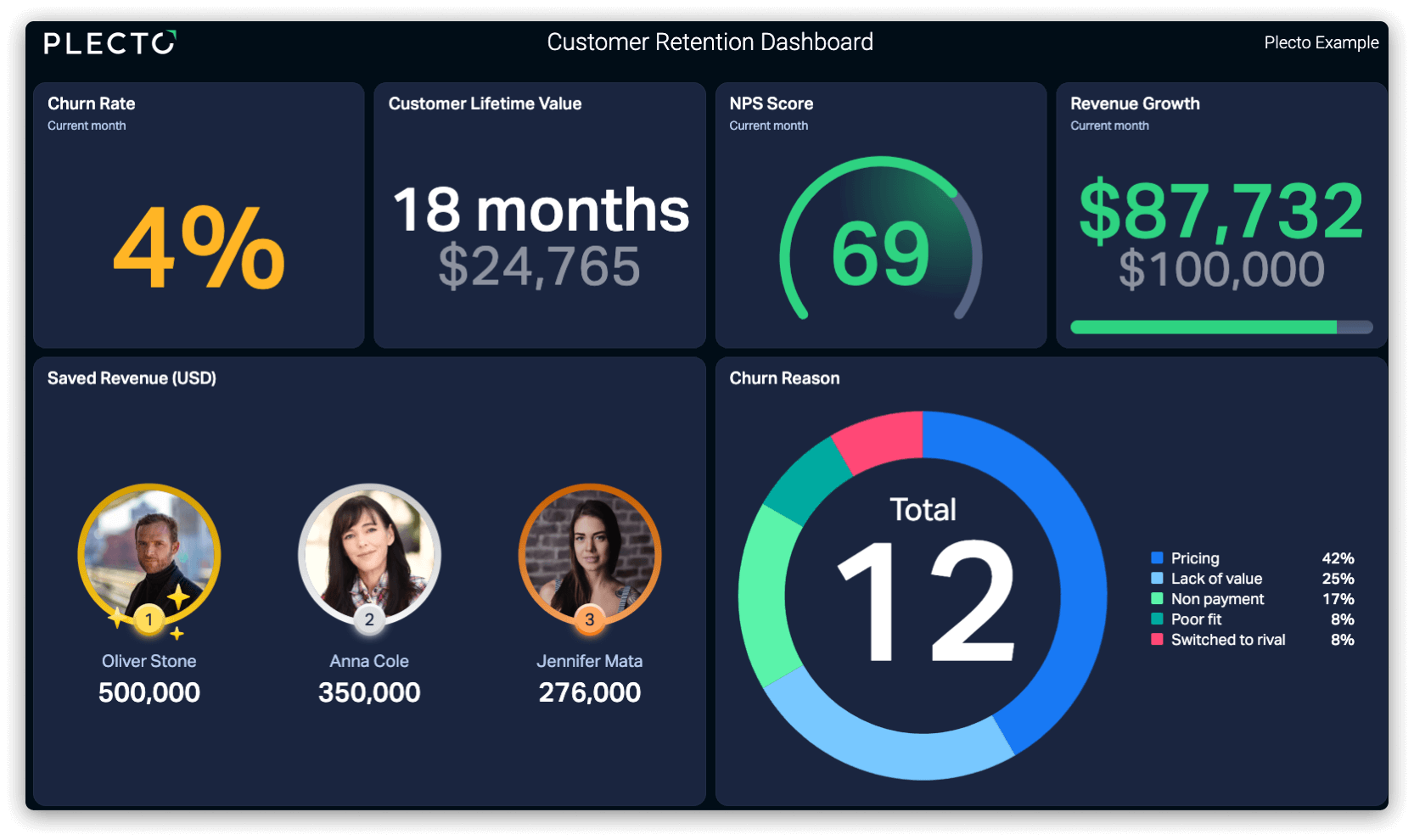The image size is (1414, 840).
Task: Click the bronze rank 3 badge
Action: click(590, 619)
